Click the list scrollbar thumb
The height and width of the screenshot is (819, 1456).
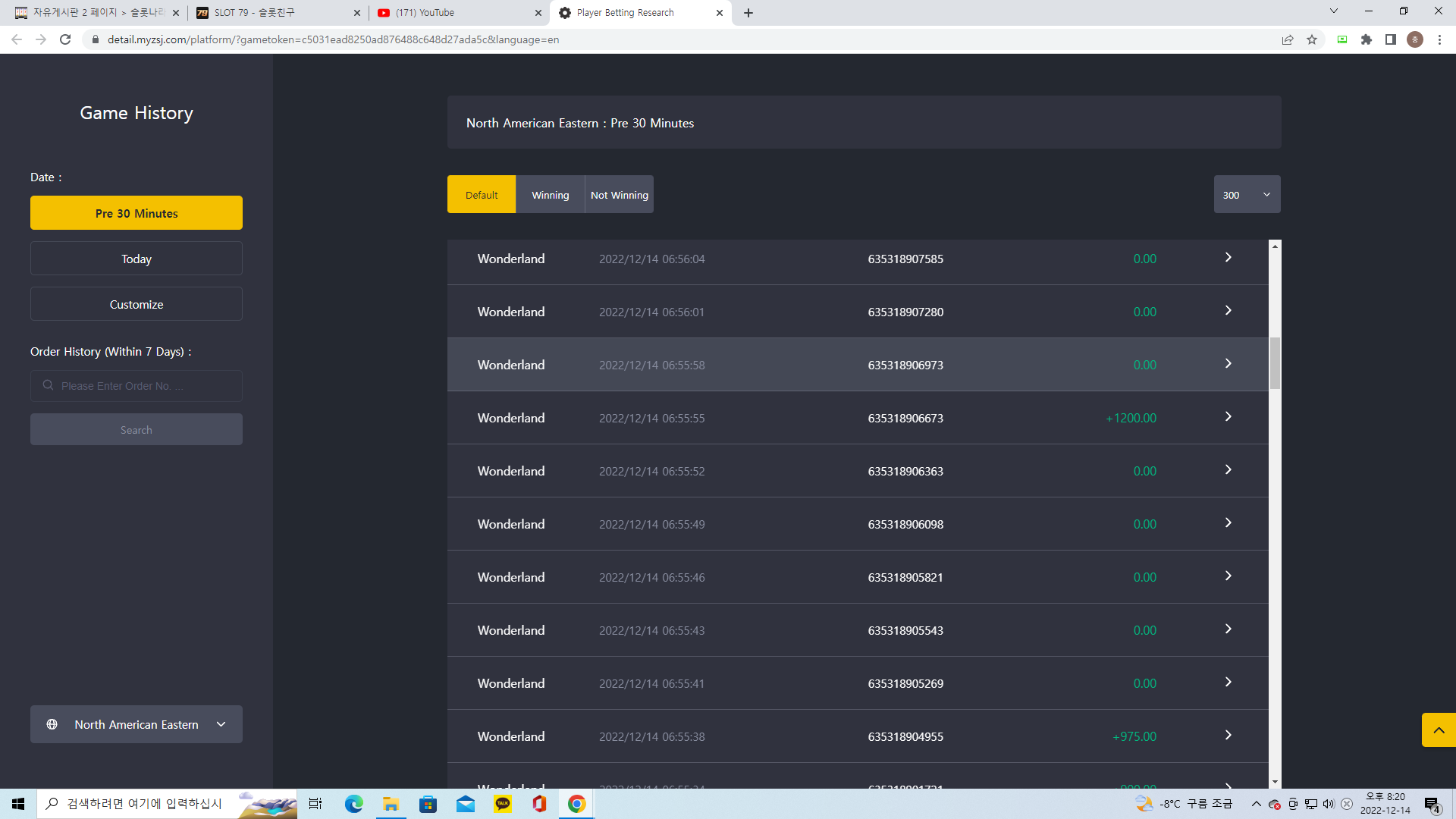click(1275, 363)
